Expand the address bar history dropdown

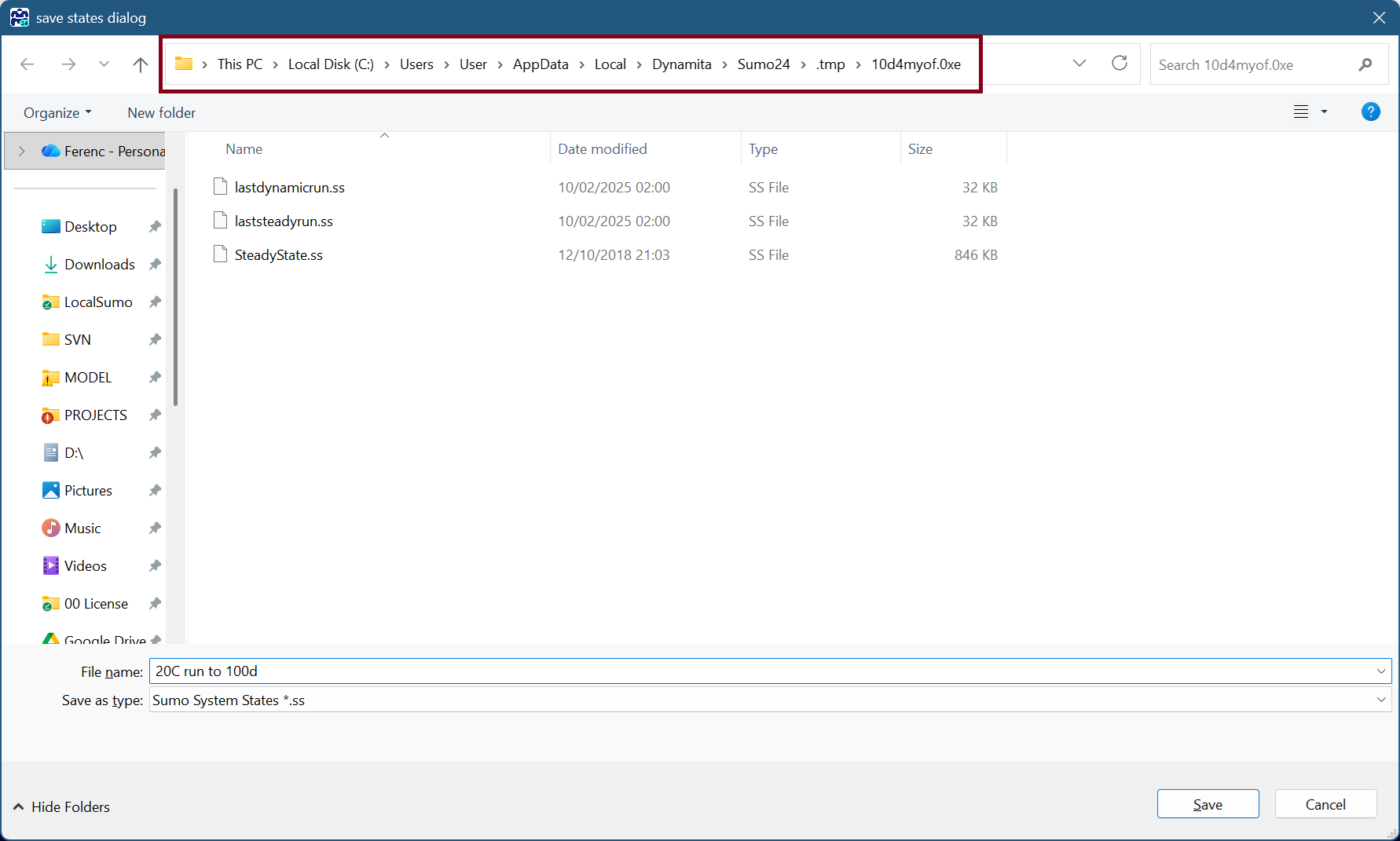[1079, 64]
